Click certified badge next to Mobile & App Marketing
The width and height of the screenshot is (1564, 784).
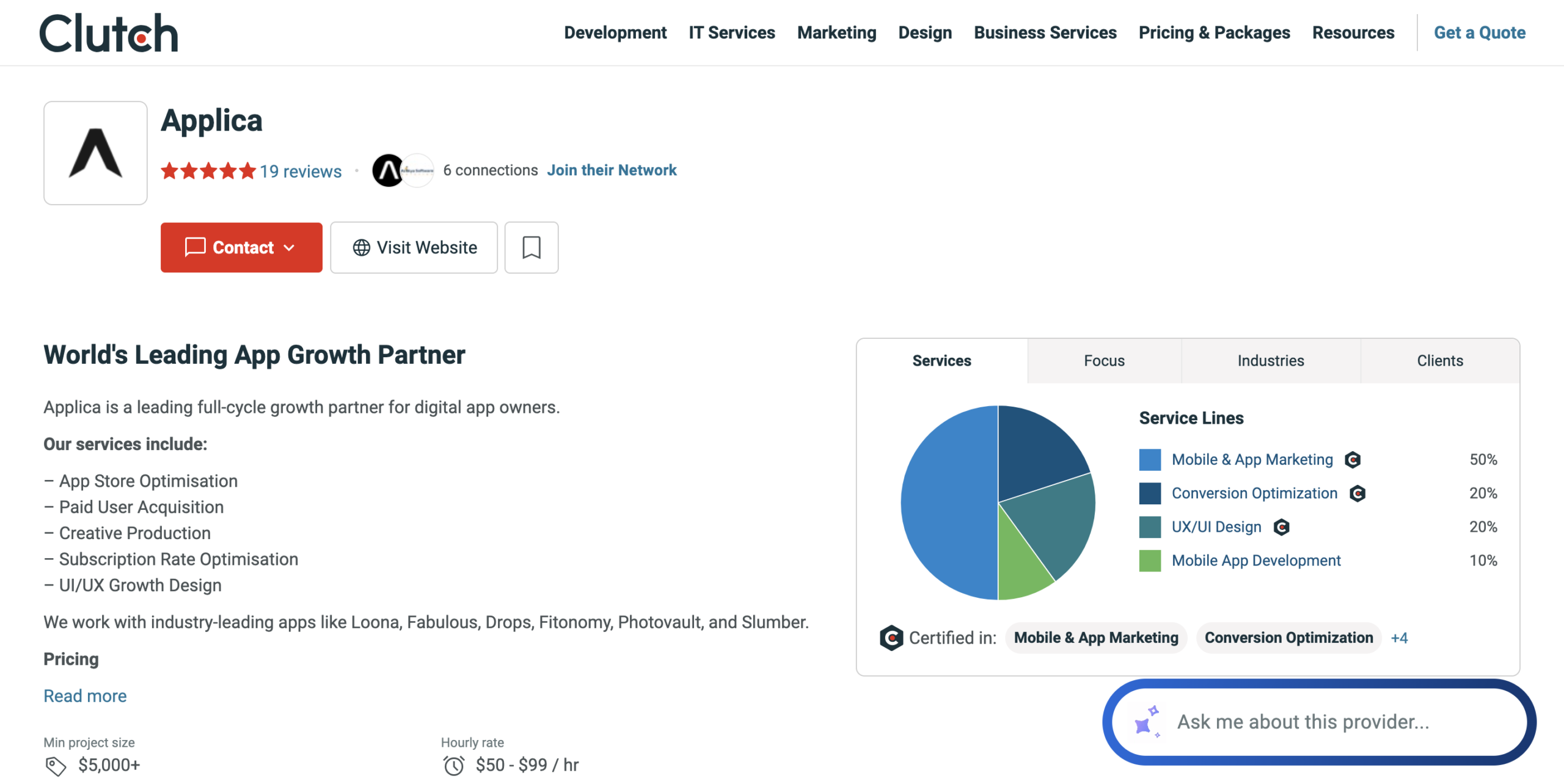(x=1352, y=459)
